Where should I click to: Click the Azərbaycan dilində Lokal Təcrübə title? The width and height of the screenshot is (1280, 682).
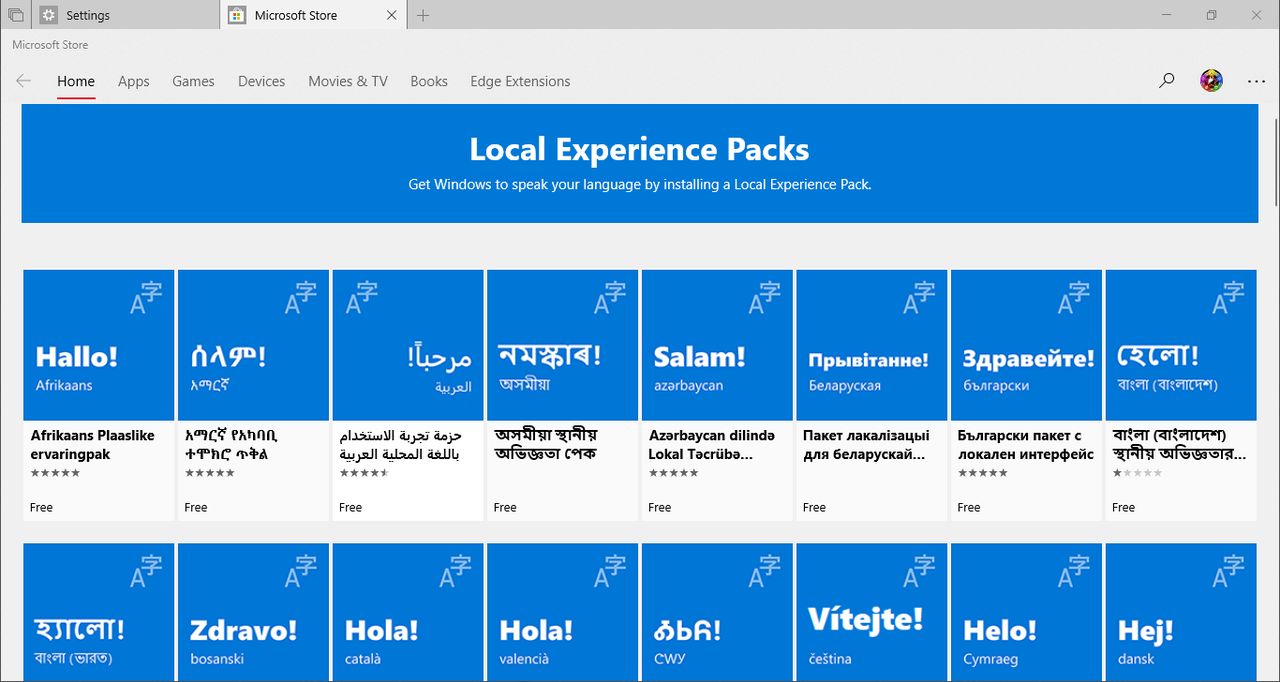tap(712, 445)
